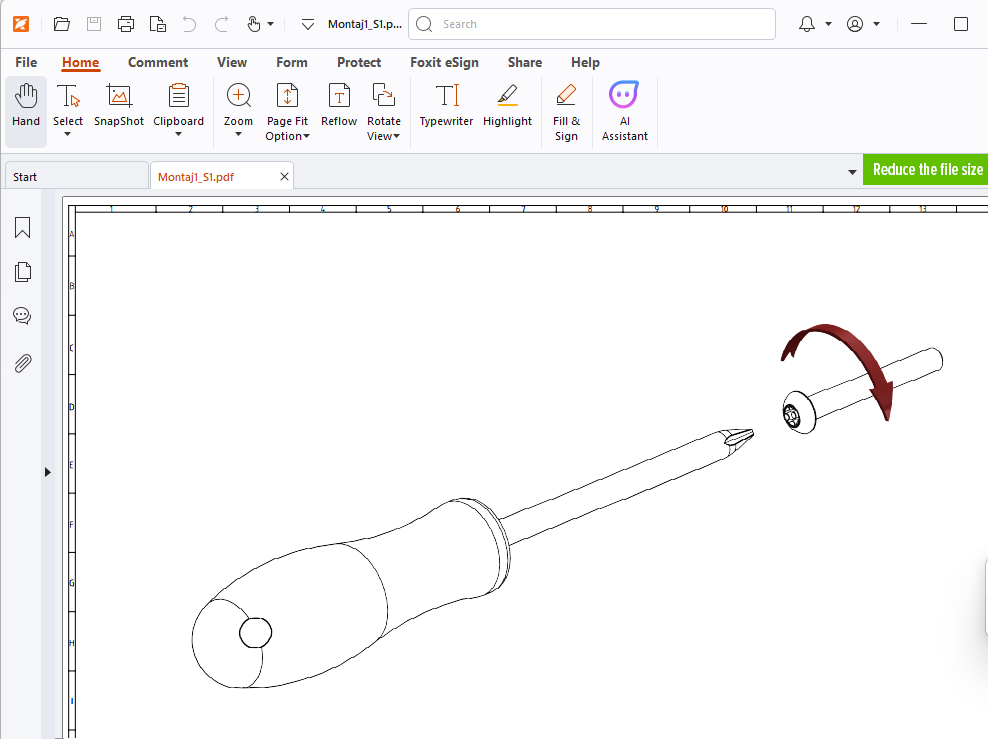Open Page Fit Option menu
The height and width of the screenshot is (739, 988).
[x=287, y=112]
